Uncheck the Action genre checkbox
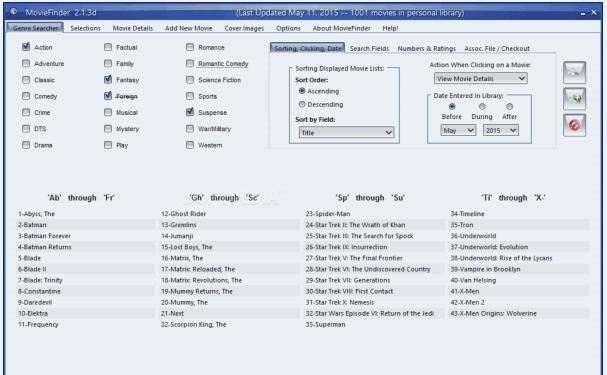The image size is (607, 375). point(26,47)
